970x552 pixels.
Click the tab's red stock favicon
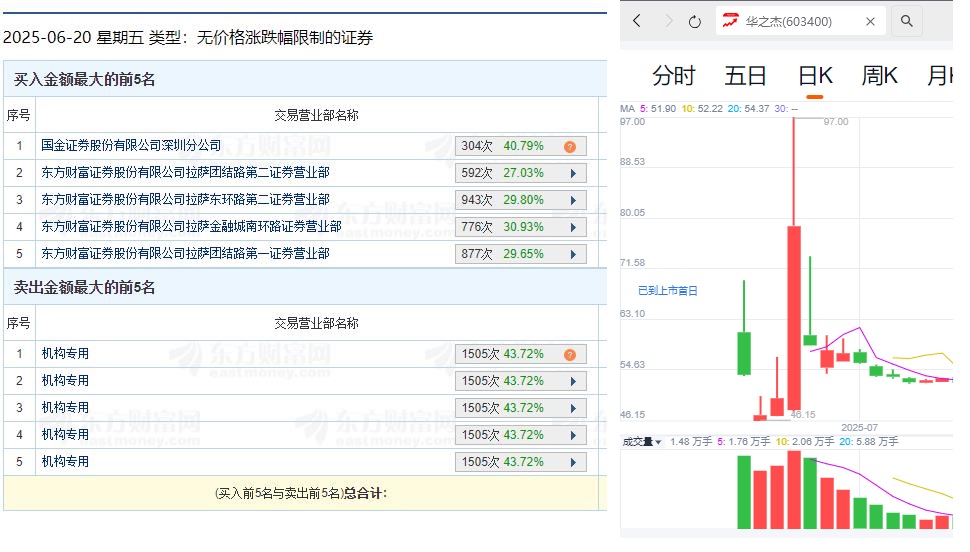tap(730, 21)
